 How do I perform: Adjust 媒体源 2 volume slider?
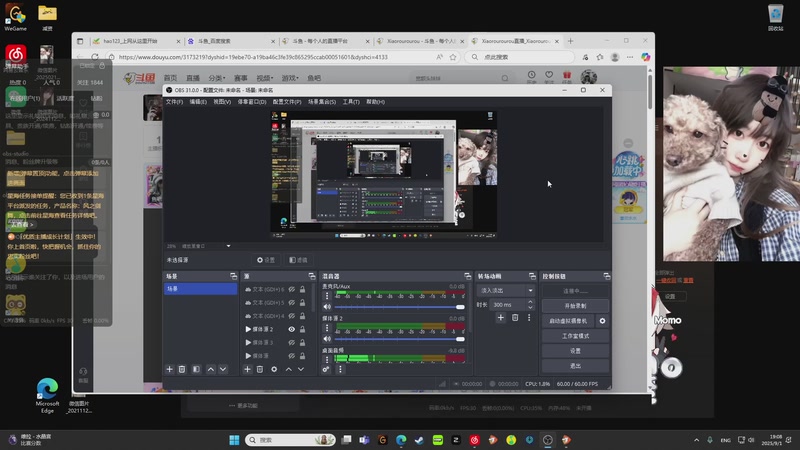pyautogui.click(x=399, y=339)
